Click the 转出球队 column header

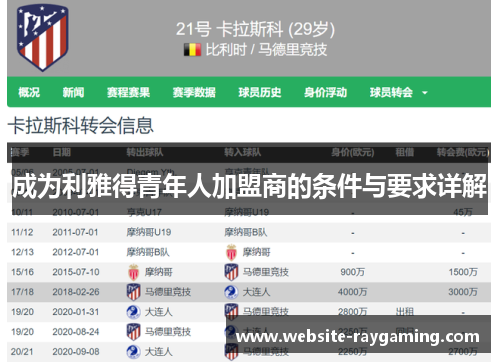pos(145,153)
